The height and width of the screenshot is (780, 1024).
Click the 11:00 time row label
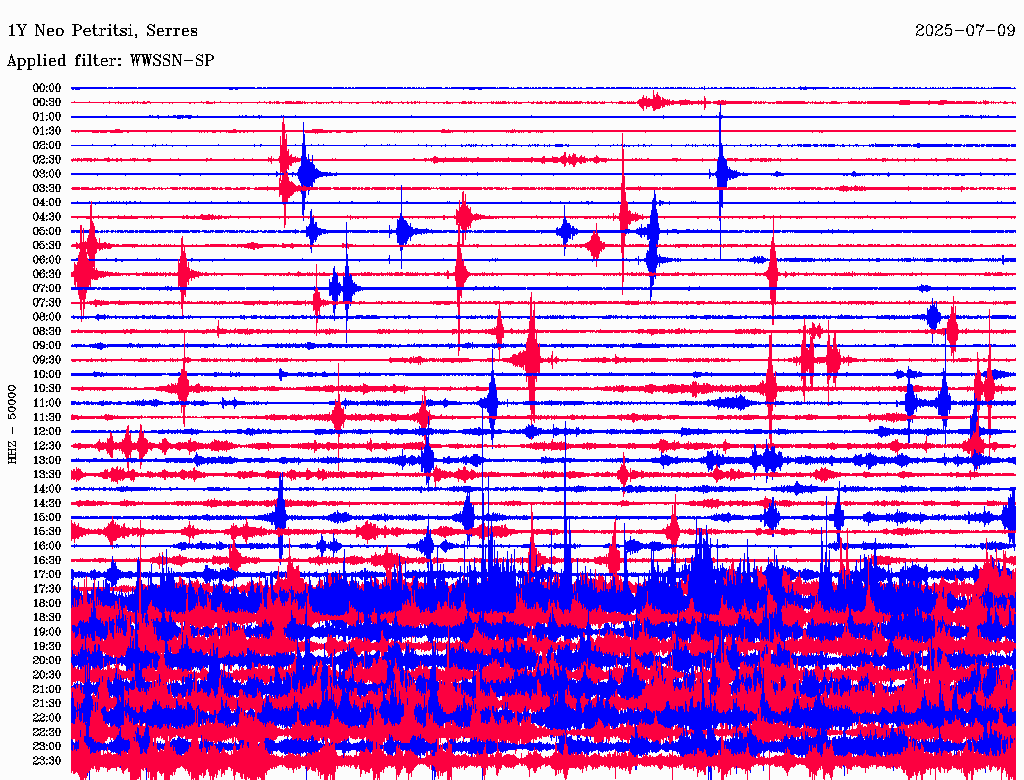pos(47,403)
